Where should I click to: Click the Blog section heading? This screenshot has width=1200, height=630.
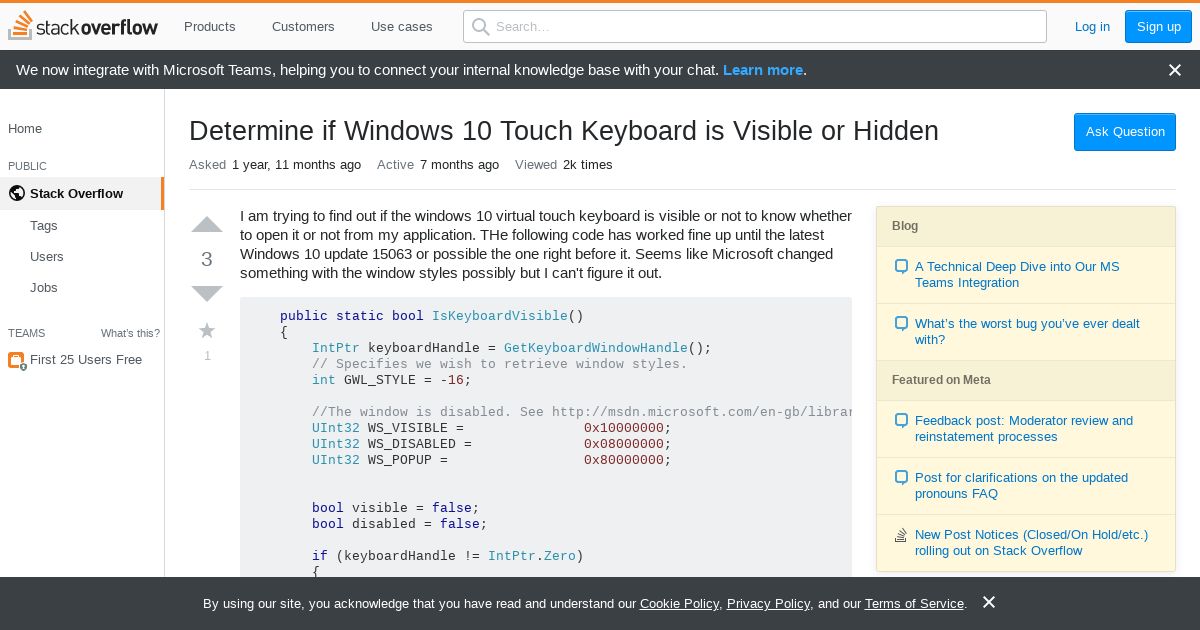(x=905, y=226)
